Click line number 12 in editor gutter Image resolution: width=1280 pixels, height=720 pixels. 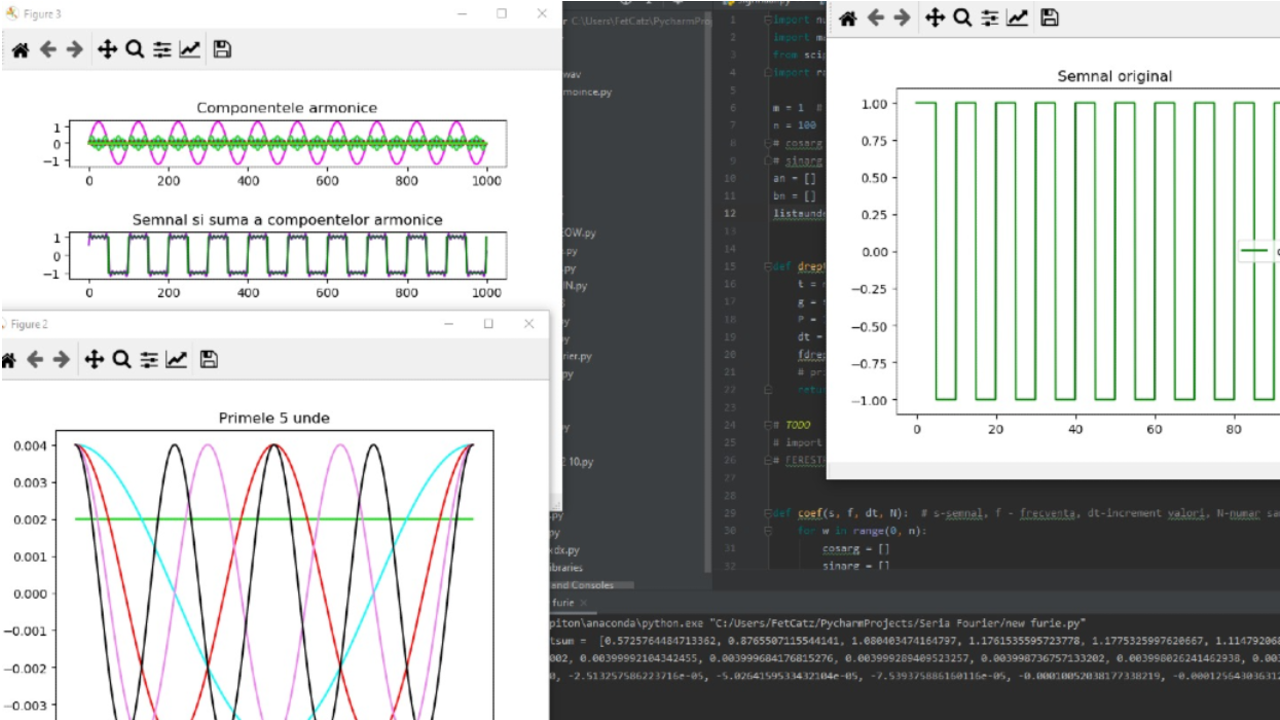731,213
